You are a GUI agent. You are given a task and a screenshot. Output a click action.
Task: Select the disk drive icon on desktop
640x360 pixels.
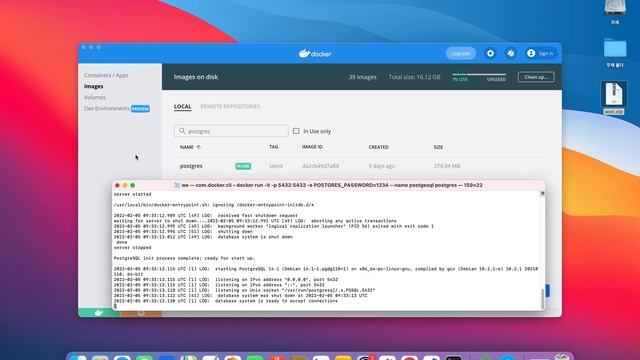(615, 7)
